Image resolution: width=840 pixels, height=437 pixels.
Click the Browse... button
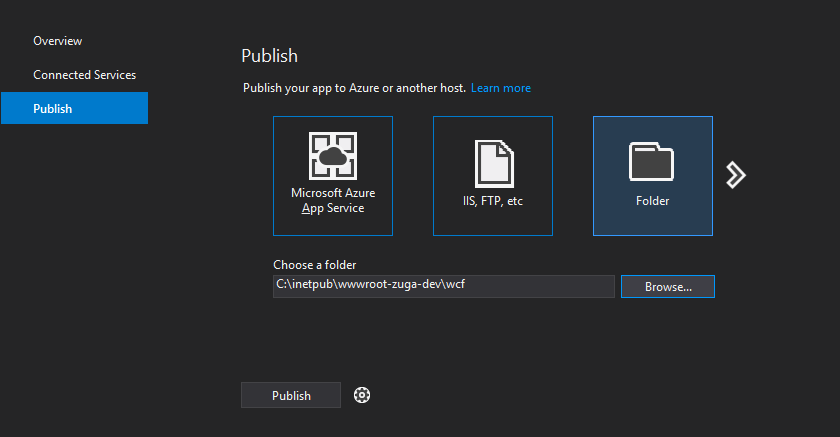pos(668,287)
